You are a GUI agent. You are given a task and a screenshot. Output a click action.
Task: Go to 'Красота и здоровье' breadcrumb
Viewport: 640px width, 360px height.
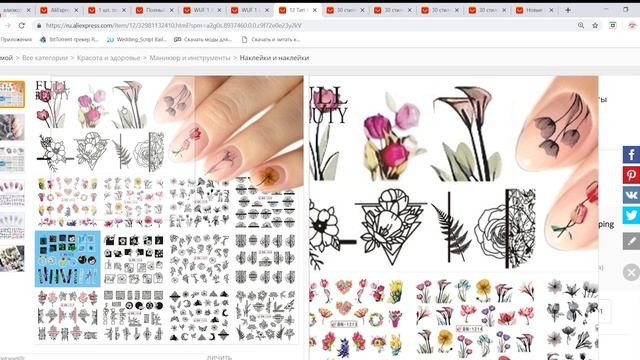coord(109,58)
